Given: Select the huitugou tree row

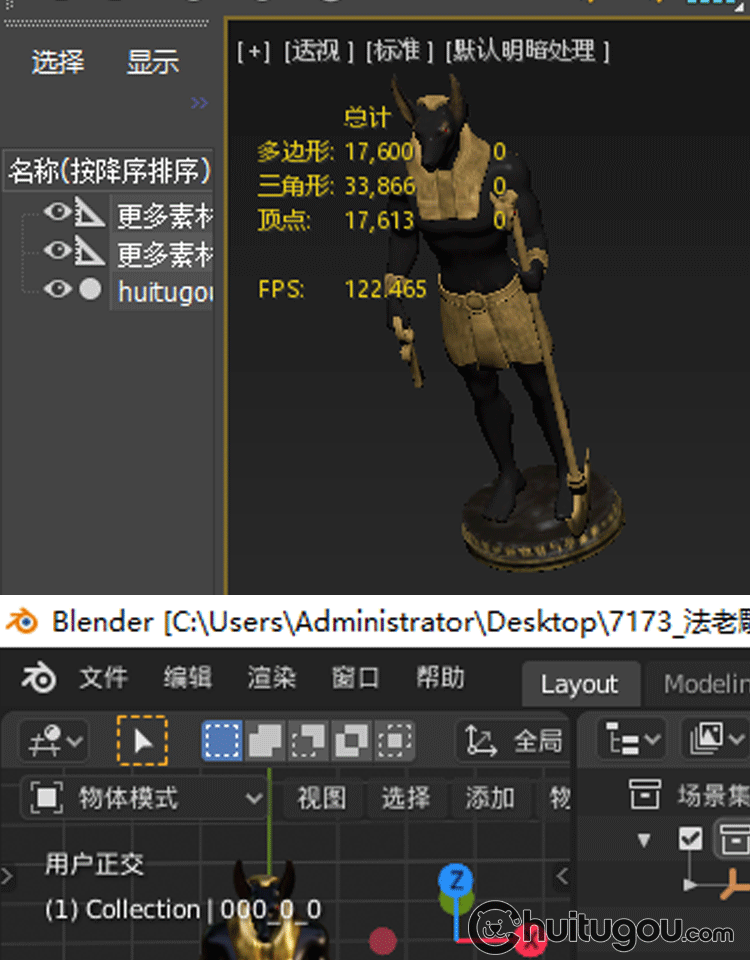Looking at the screenshot, I should click(162, 291).
